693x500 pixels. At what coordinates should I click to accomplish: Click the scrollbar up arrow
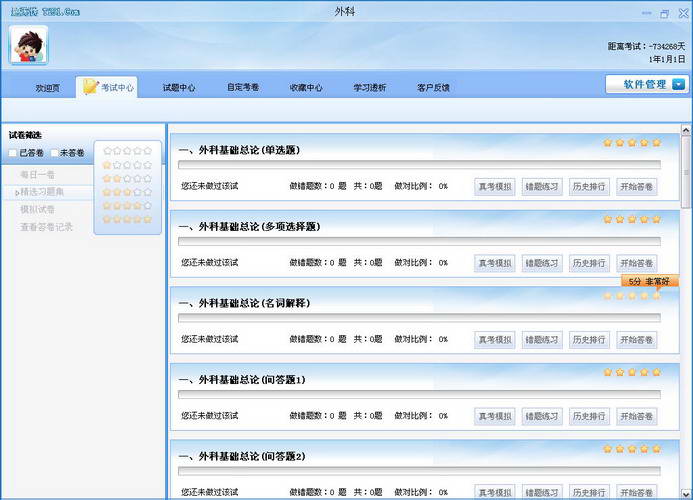tap(685, 130)
